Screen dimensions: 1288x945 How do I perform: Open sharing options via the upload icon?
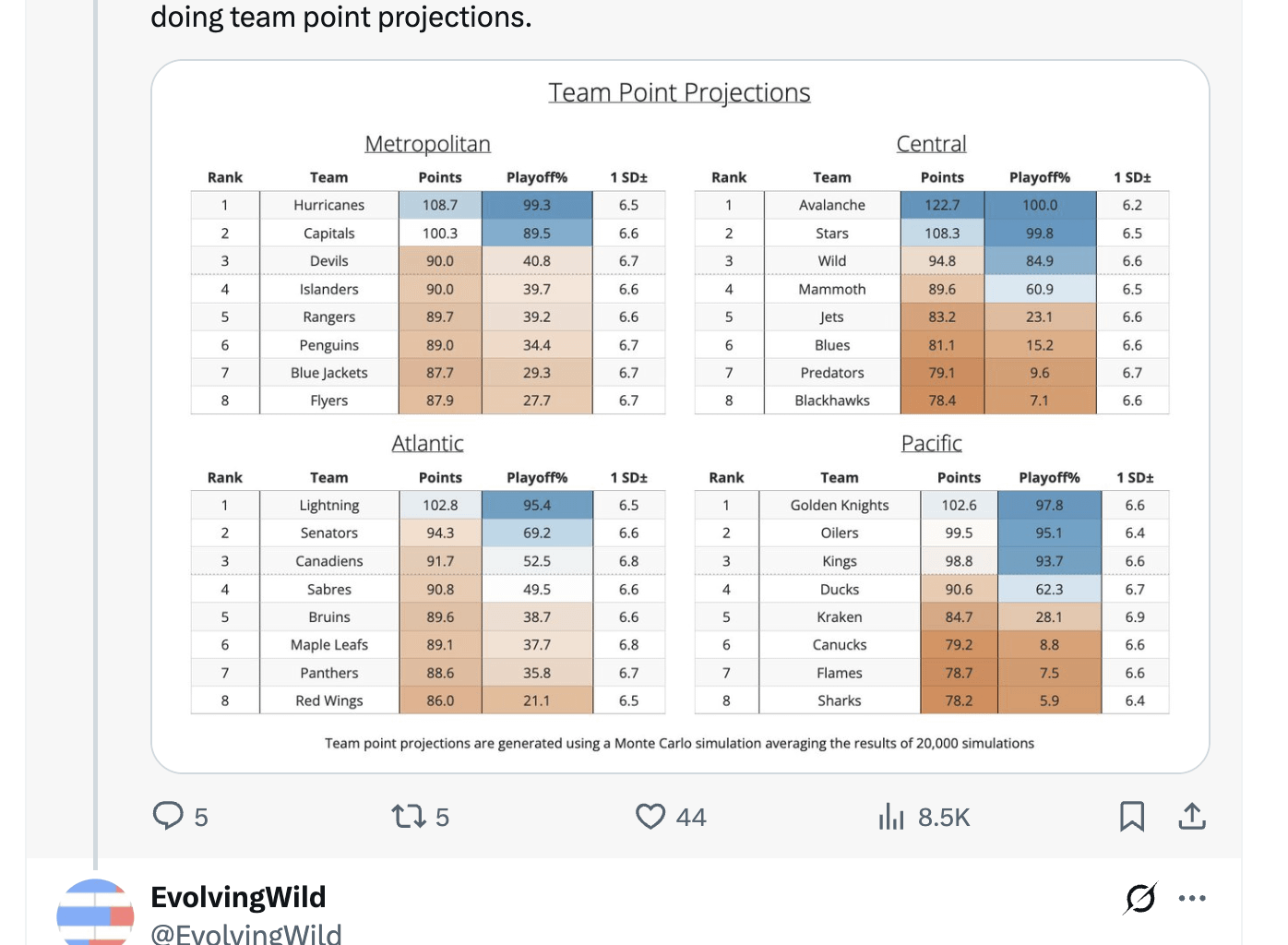[1191, 816]
